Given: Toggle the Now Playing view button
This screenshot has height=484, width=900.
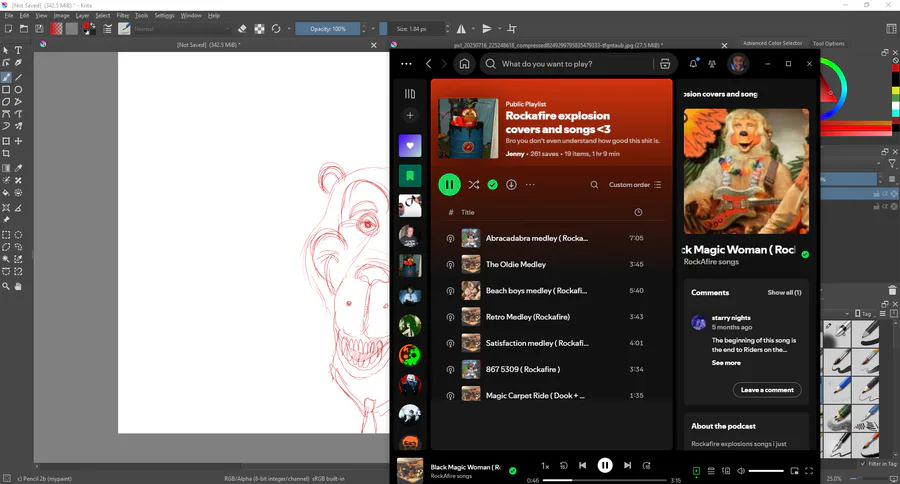Looking at the screenshot, I should pos(696,471).
